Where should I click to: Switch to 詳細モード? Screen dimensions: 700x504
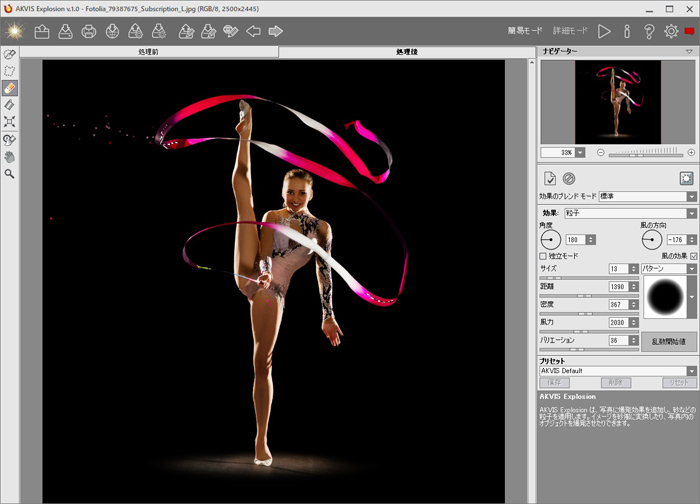click(570, 32)
